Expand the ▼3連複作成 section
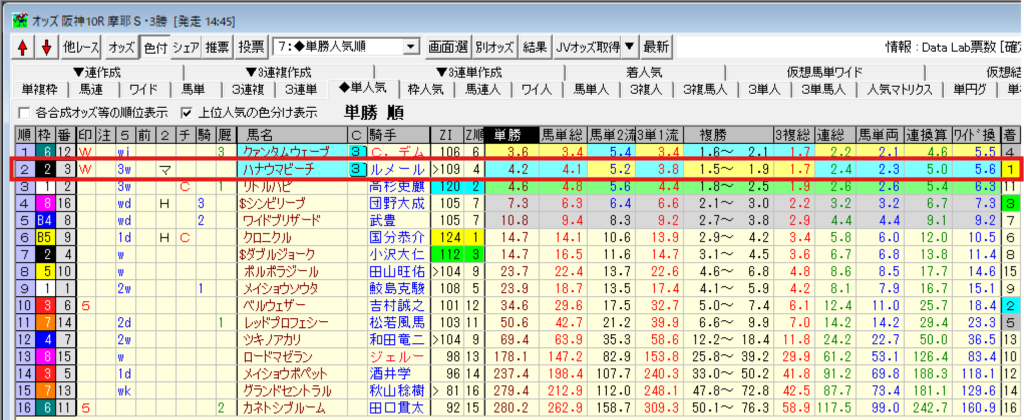1024x420 pixels. pos(277,72)
